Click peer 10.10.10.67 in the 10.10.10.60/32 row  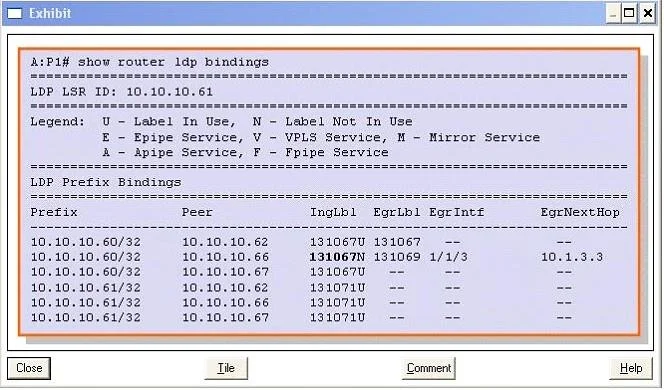pyautogui.click(x=225, y=272)
